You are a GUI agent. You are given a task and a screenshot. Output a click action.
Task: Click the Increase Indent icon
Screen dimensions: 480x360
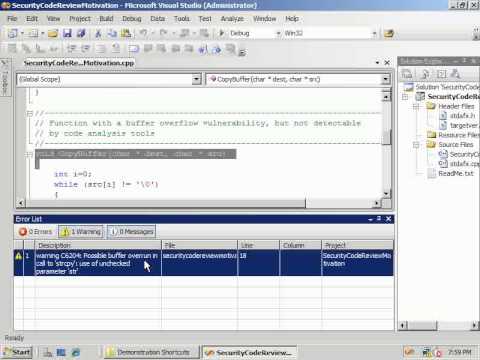(x=86, y=49)
